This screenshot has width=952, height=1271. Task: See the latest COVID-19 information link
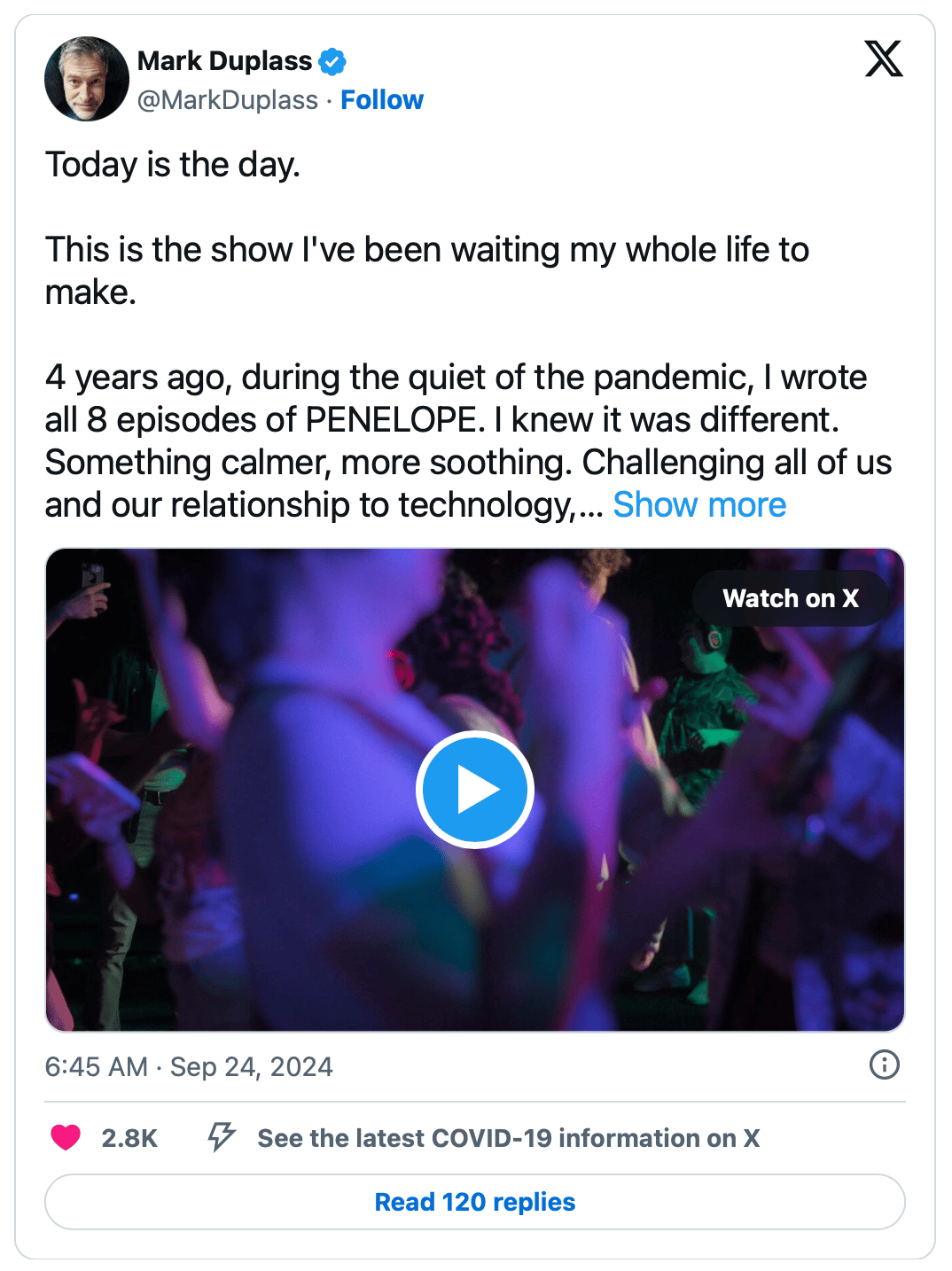pyautogui.click(x=508, y=1138)
